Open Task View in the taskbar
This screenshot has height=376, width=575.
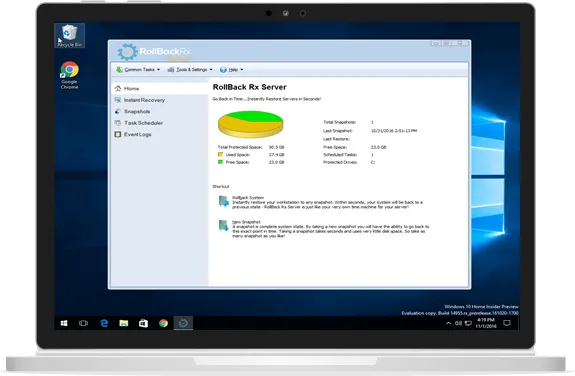[x=84, y=323]
